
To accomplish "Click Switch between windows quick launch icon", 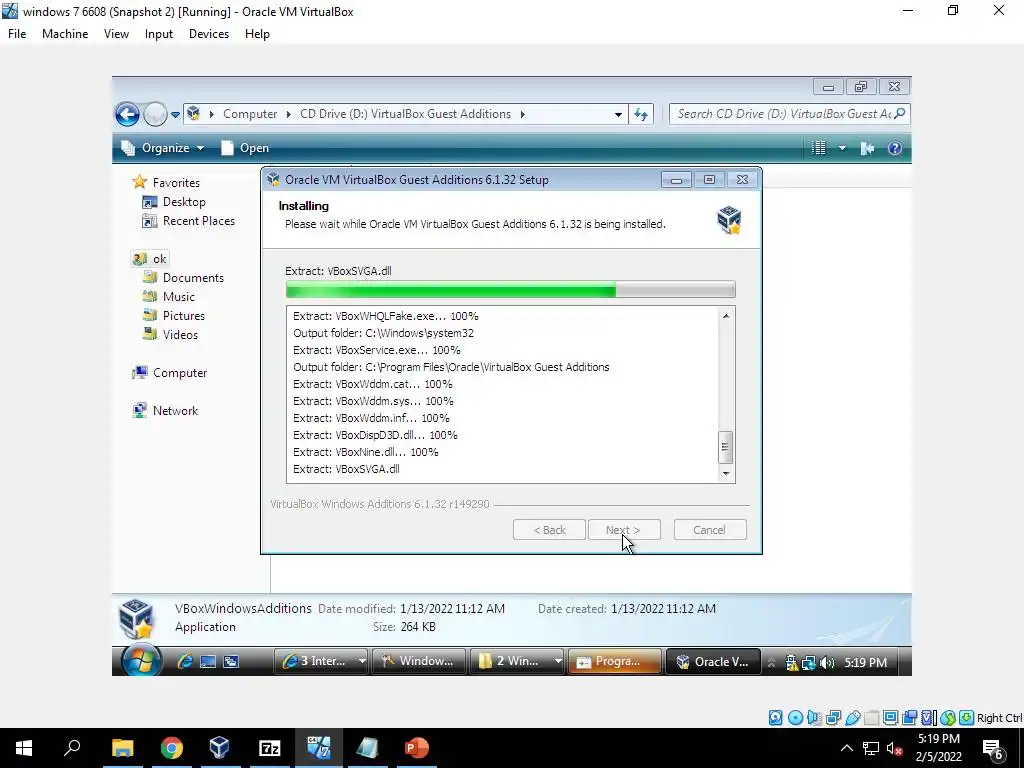I will click(231, 662).
